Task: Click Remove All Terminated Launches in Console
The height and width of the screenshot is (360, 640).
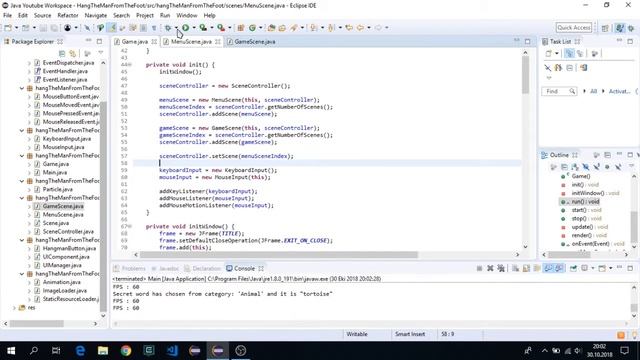Action: [501, 268]
